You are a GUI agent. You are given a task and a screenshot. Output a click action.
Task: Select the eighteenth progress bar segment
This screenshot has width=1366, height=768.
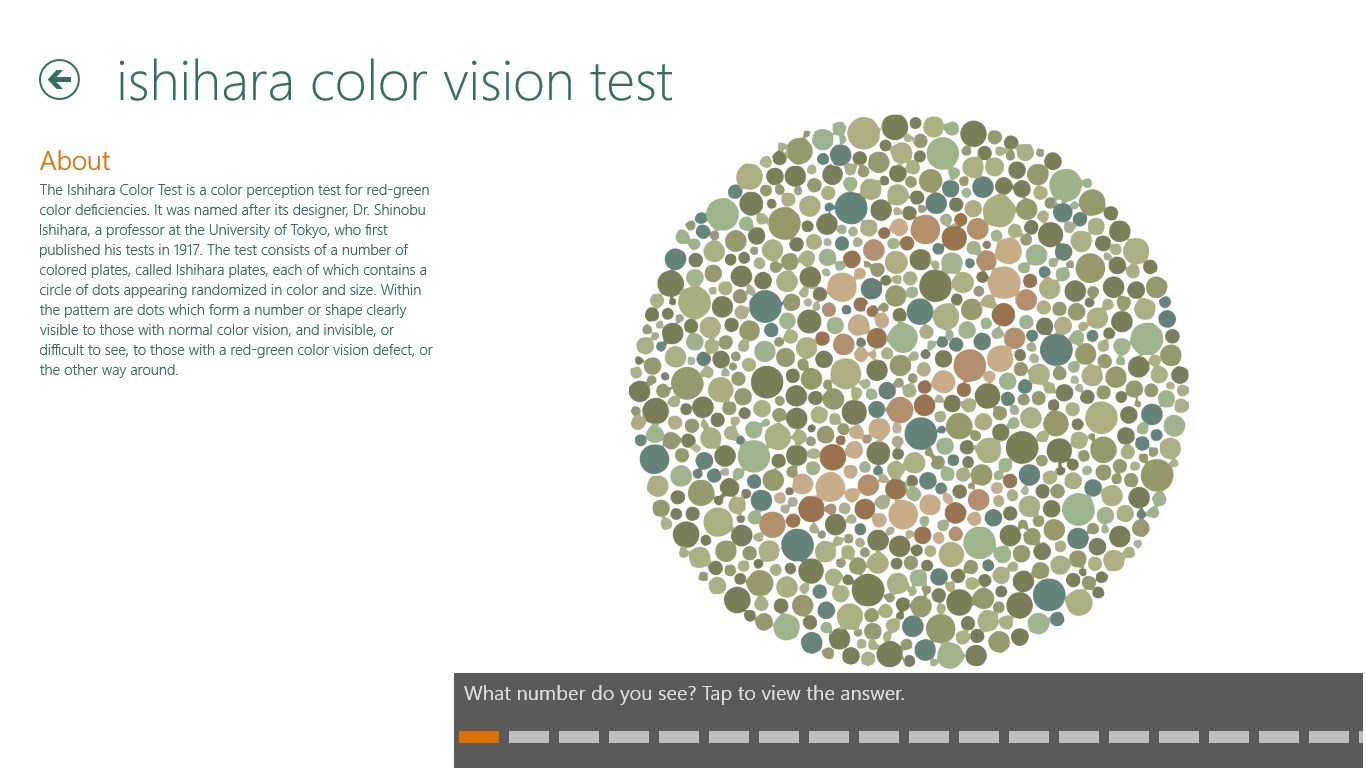1329,737
